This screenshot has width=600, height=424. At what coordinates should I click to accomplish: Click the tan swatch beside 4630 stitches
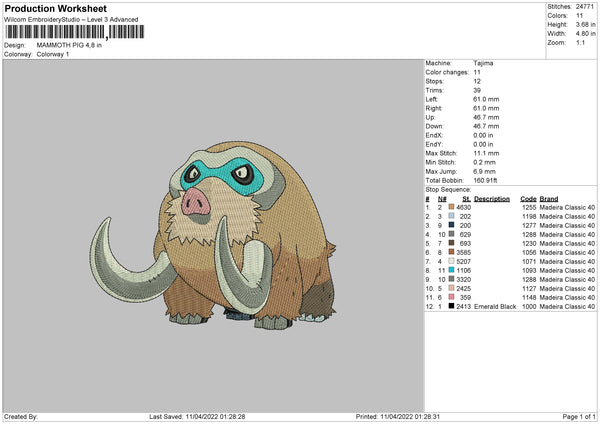(x=451, y=207)
